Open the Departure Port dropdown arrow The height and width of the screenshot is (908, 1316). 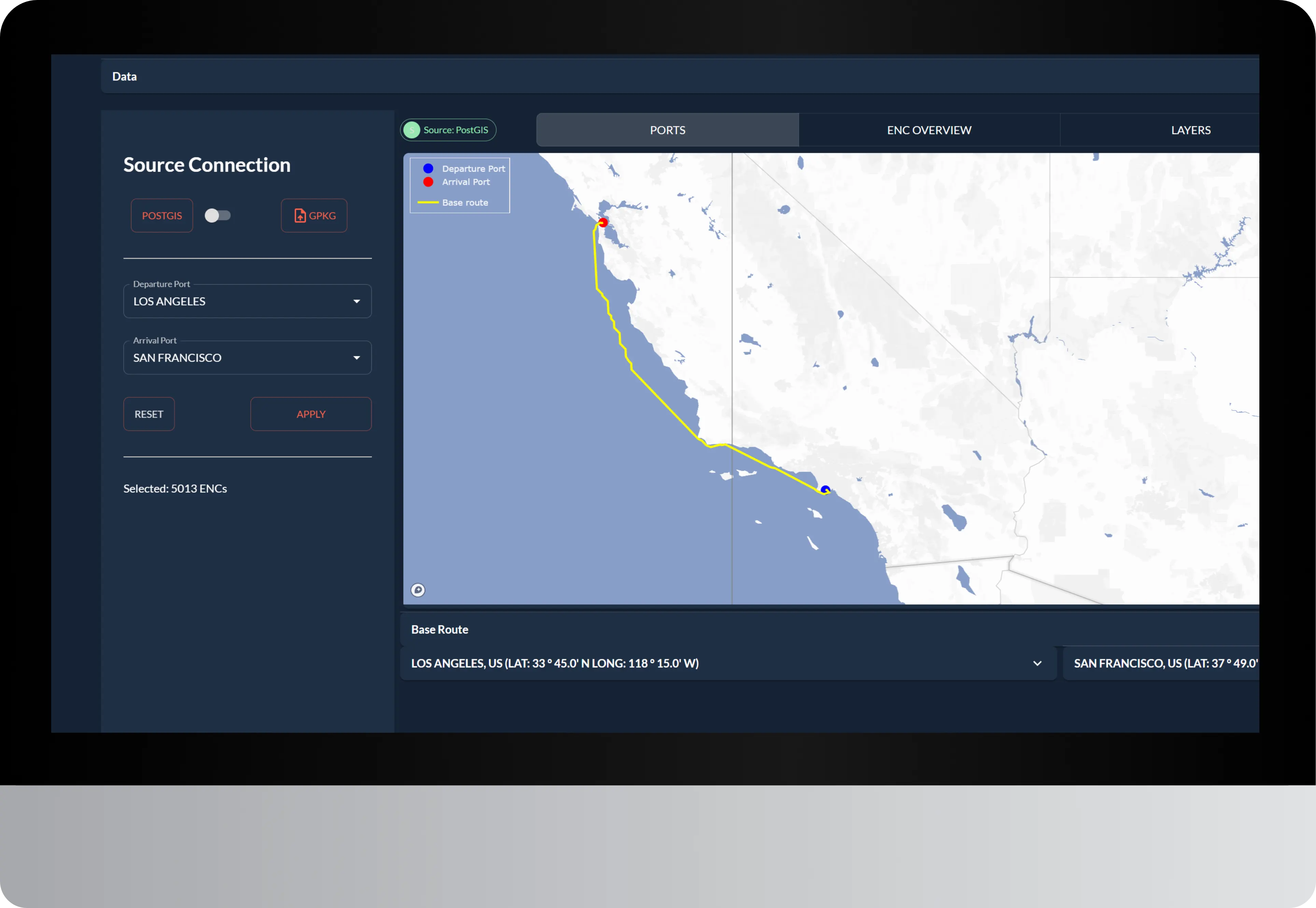point(357,302)
